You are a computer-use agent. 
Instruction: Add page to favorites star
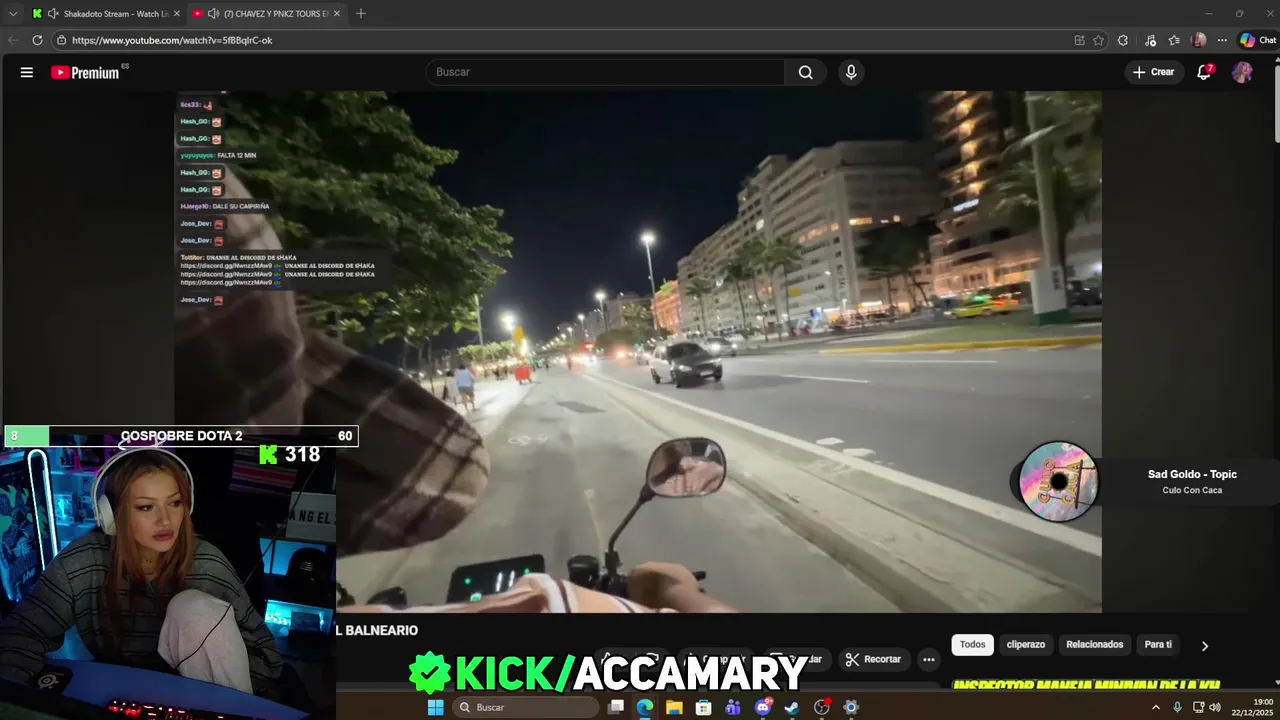click(x=1098, y=40)
